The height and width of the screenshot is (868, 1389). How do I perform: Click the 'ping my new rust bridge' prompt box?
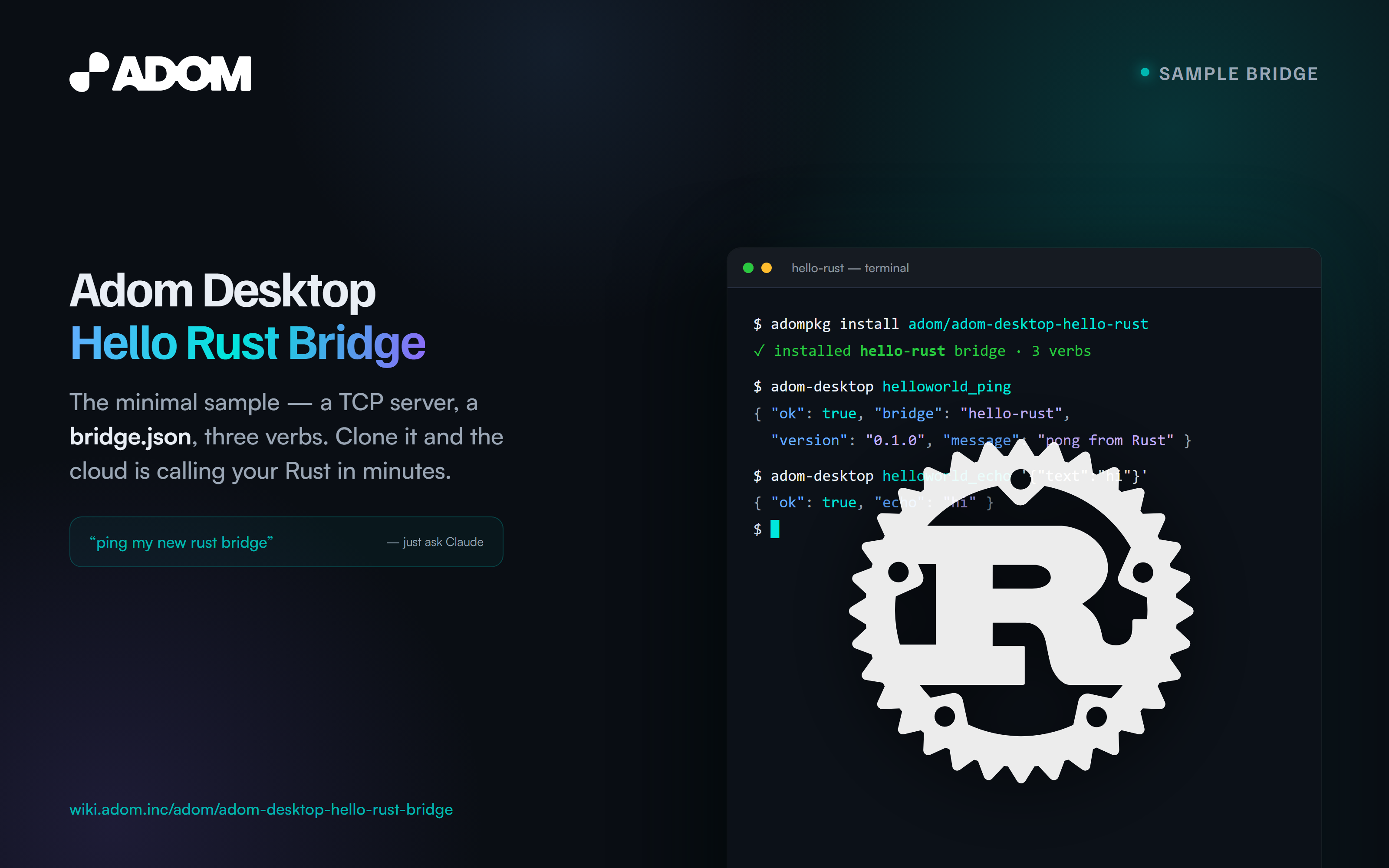point(286,542)
